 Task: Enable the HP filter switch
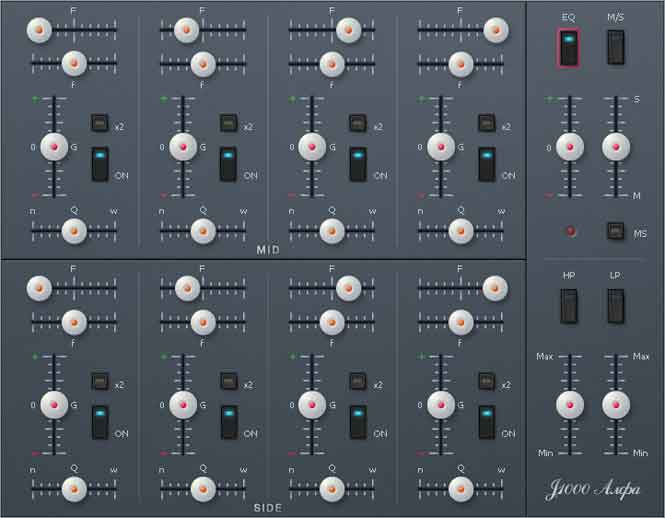point(569,306)
